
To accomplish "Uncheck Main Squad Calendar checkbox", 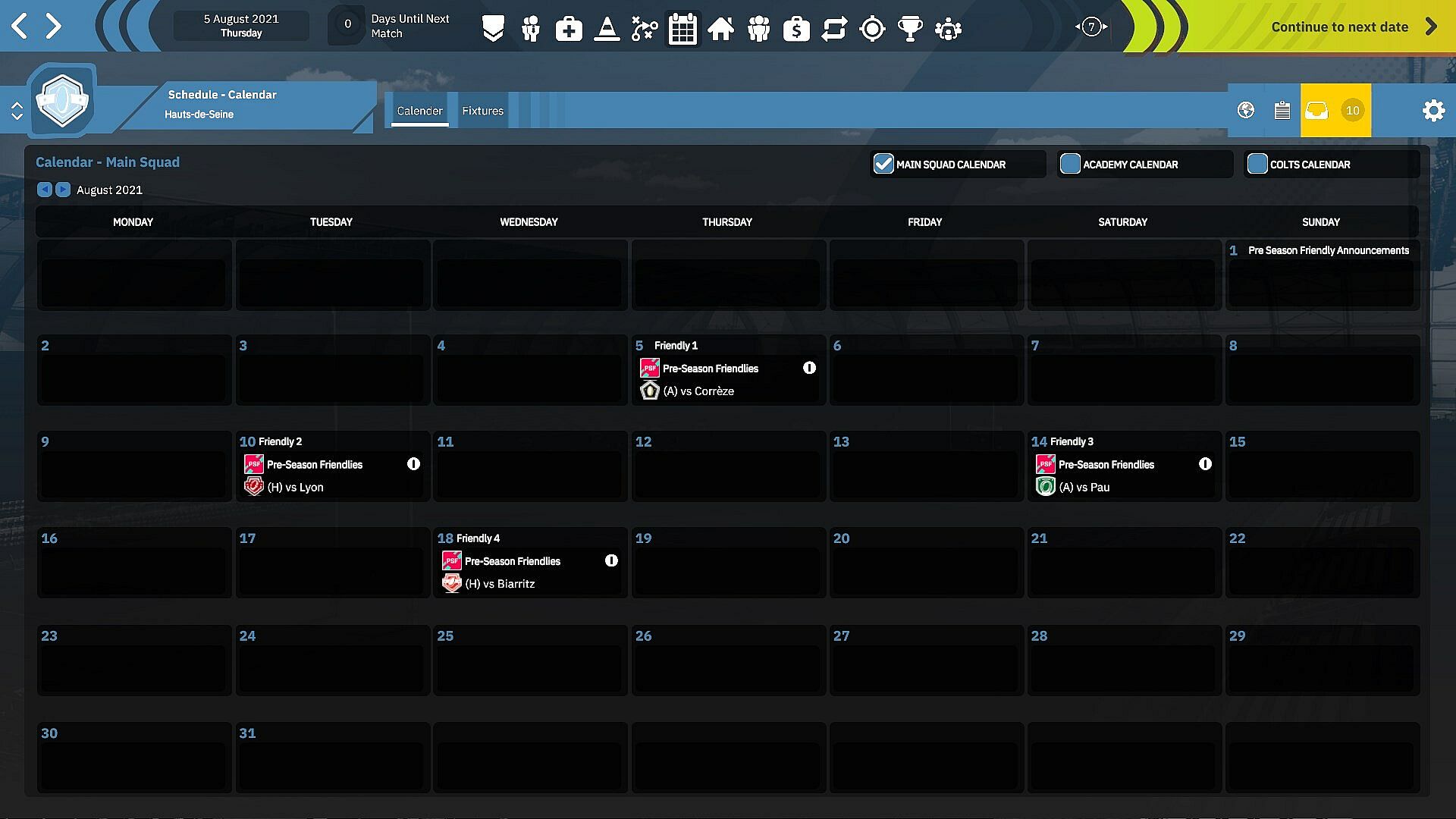I will 883,164.
